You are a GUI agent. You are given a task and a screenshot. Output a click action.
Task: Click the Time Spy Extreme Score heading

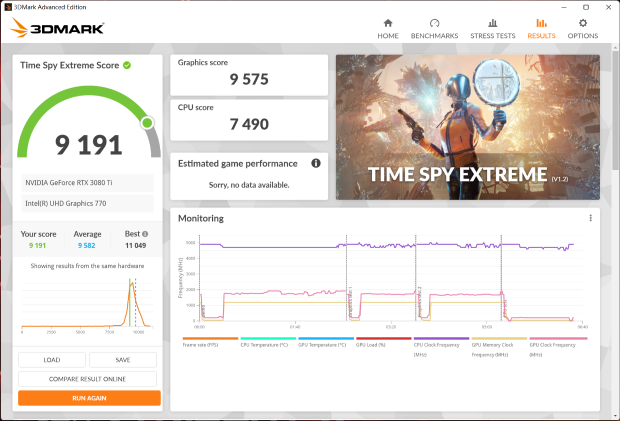70,65
